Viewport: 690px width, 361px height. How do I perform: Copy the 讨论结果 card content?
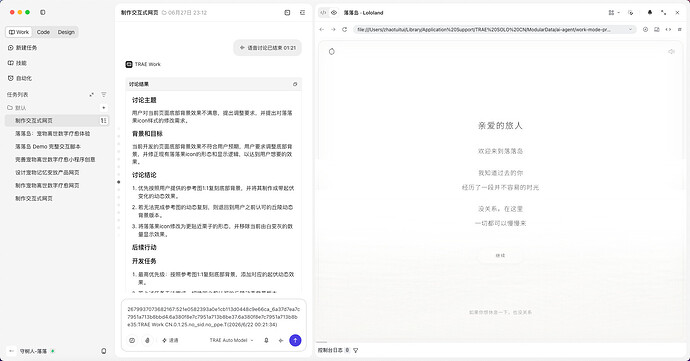tap(295, 84)
